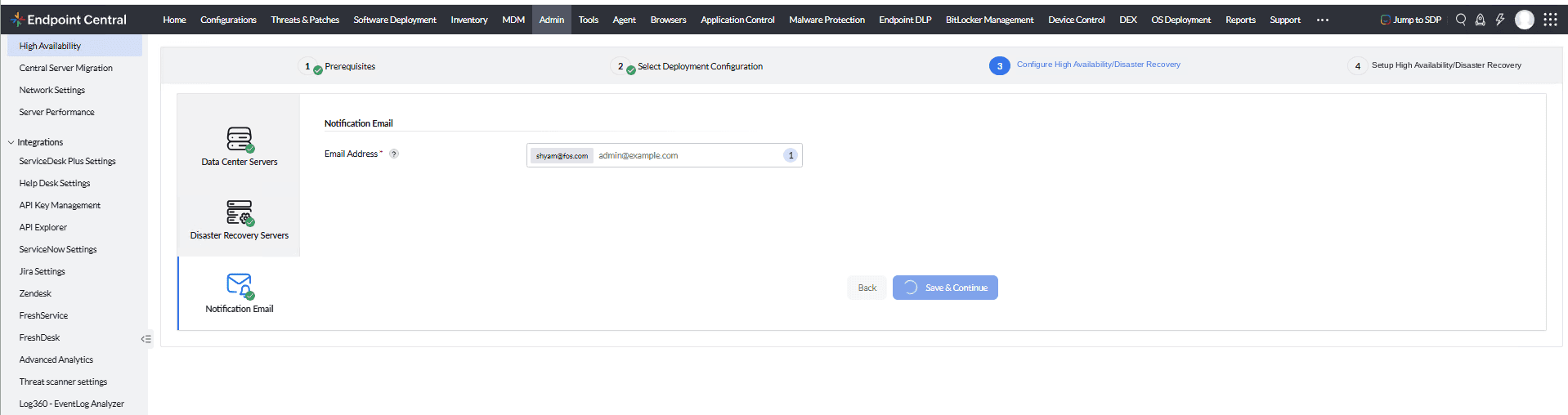Click the email count badge 1
The width and height of the screenshot is (1568, 415).
791,155
